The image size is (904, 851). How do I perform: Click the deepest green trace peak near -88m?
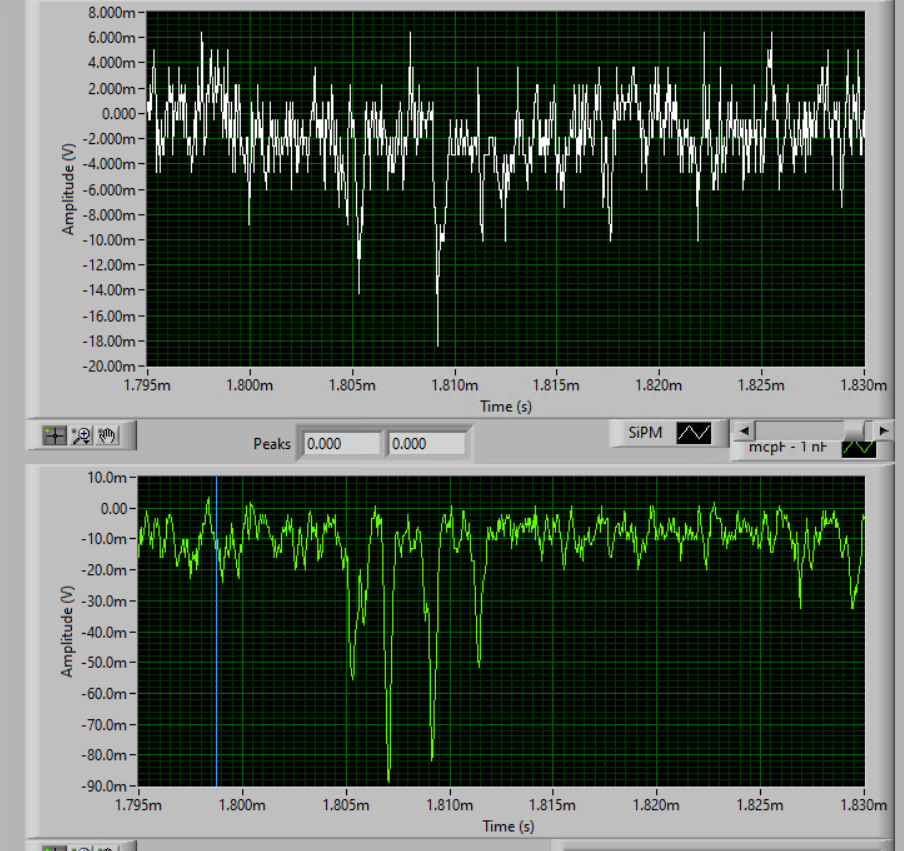tap(388, 778)
